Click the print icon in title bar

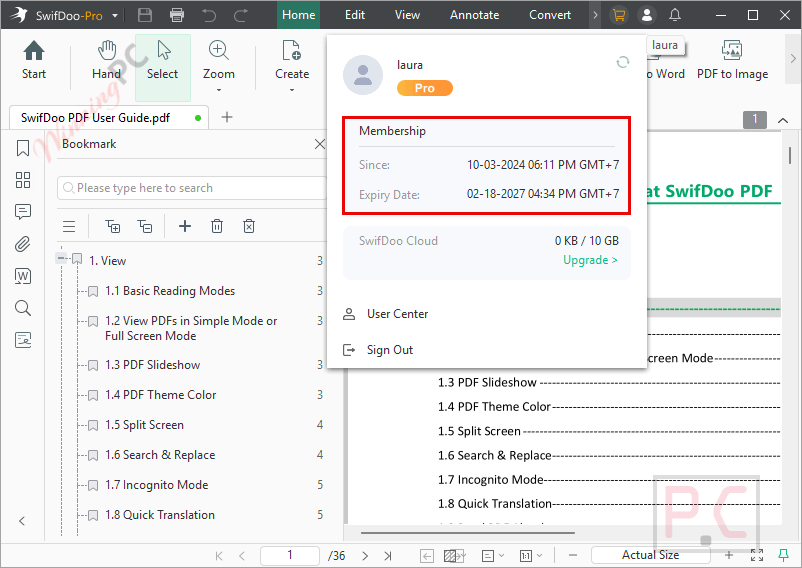177,15
